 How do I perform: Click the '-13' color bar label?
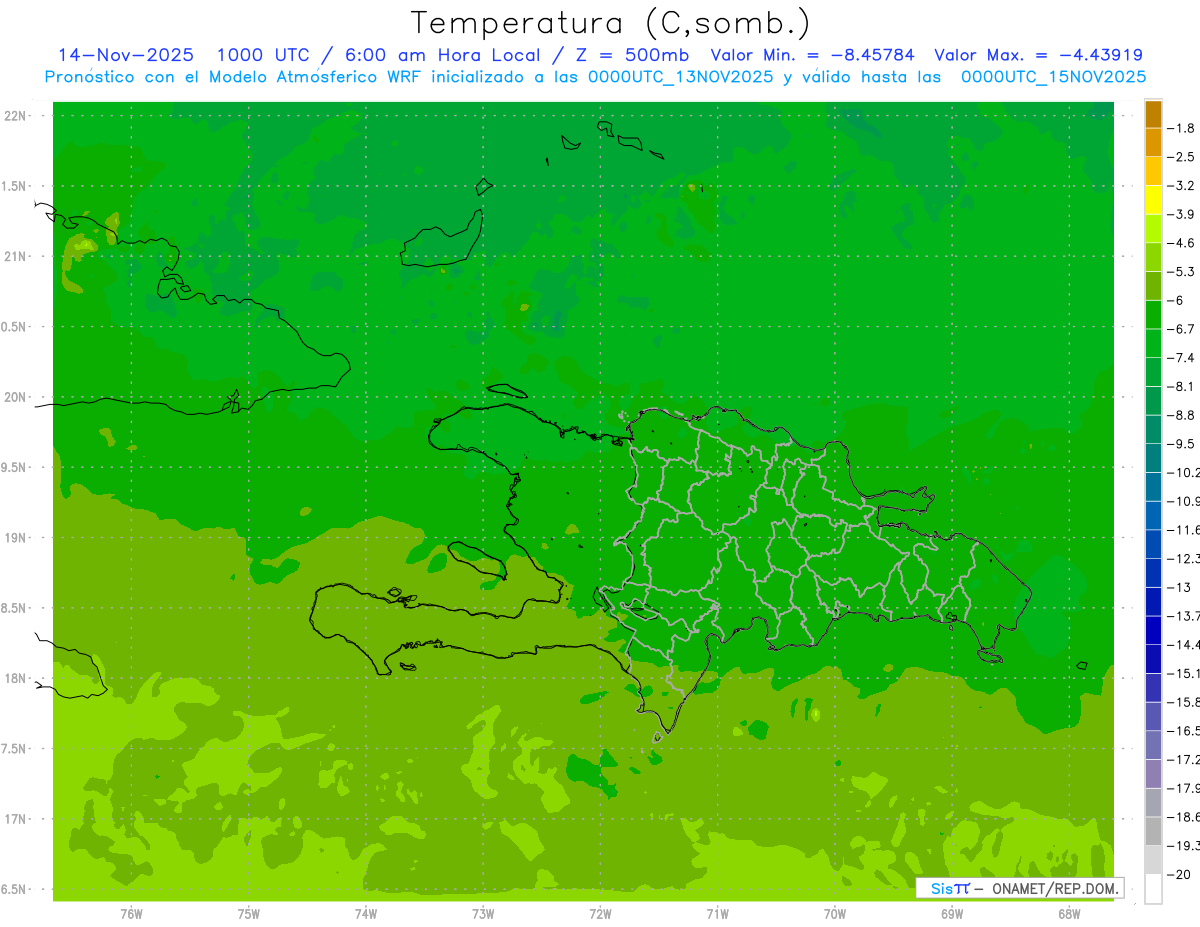point(1178,587)
